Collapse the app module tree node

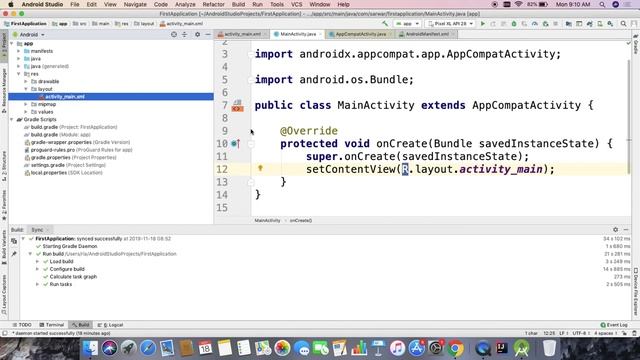tap(12, 44)
